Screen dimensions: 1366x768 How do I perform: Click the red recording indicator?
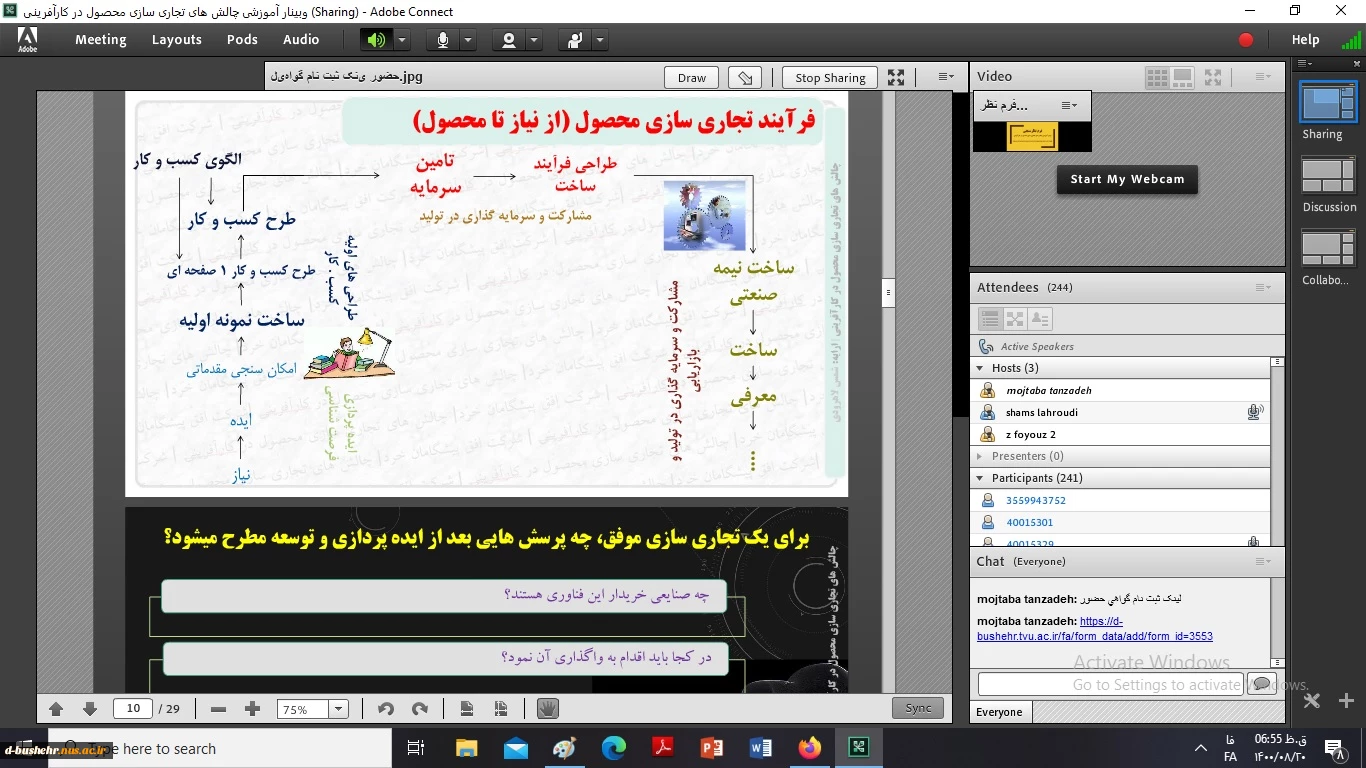1246,40
